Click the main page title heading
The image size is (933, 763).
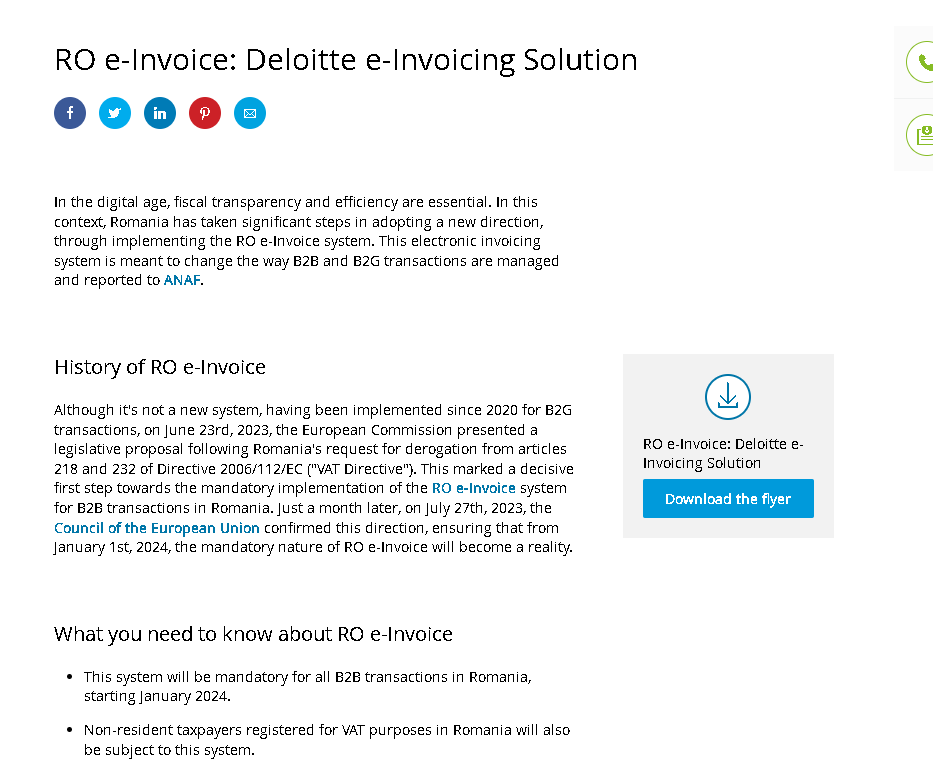tap(346, 60)
